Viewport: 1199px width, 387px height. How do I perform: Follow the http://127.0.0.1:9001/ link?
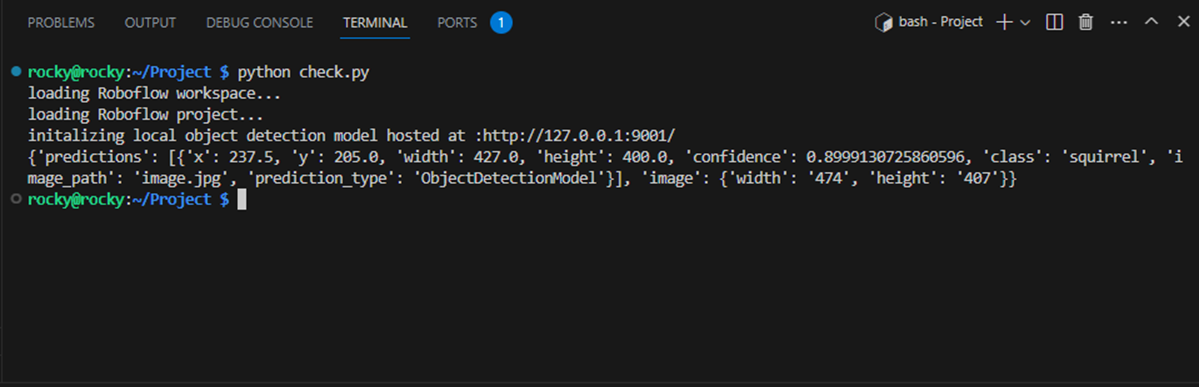click(583, 135)
